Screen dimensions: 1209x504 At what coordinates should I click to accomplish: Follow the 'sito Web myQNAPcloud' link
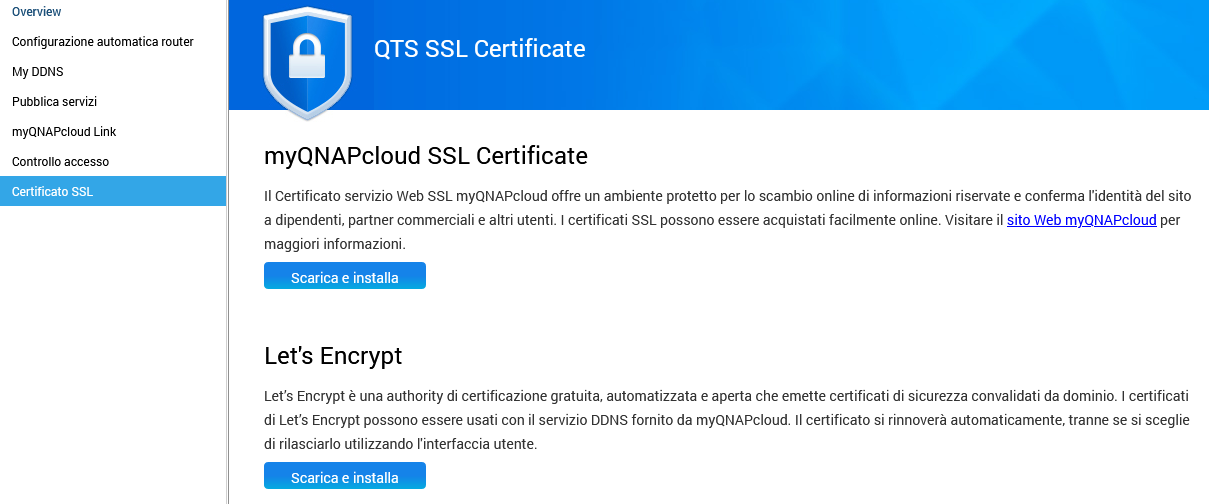pyautogui.click(x=1081, y=220)
